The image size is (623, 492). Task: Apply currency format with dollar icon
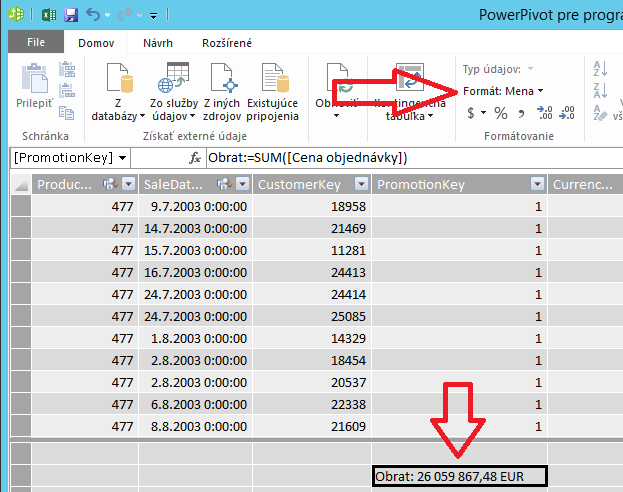pyautogui.click(x=471, y=113)
